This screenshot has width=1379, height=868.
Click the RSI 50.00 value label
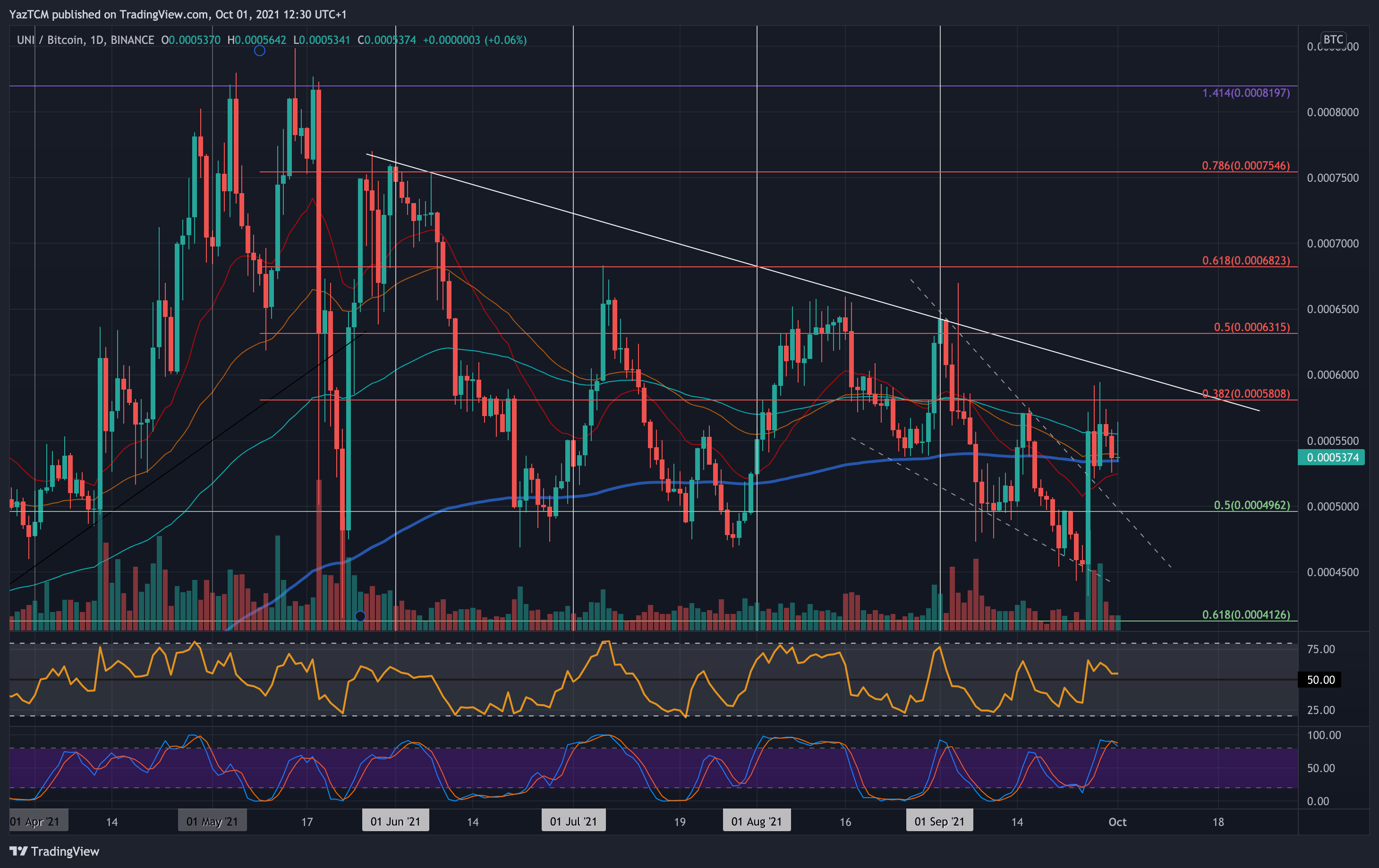click(1319, 680)
